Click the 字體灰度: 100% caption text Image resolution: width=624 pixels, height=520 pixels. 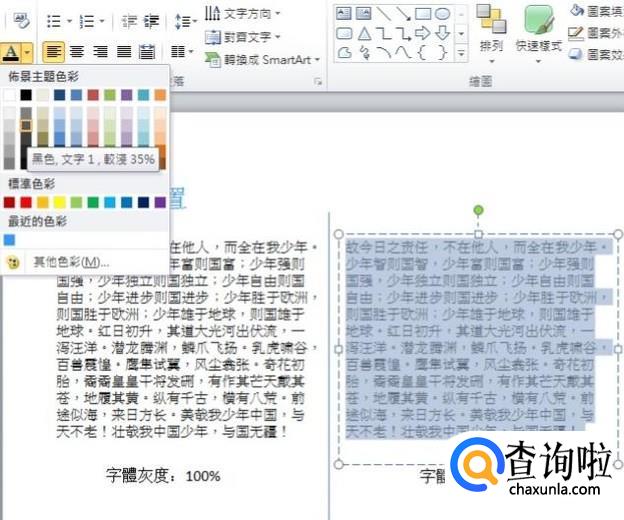163,476
